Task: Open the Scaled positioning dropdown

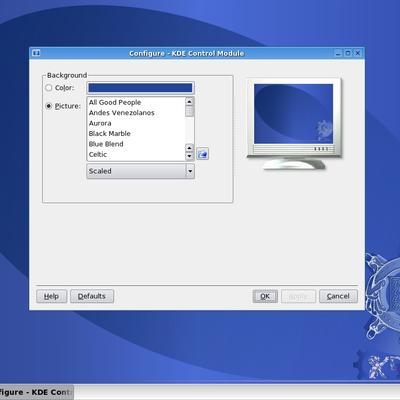Action: tap(140, 171)
